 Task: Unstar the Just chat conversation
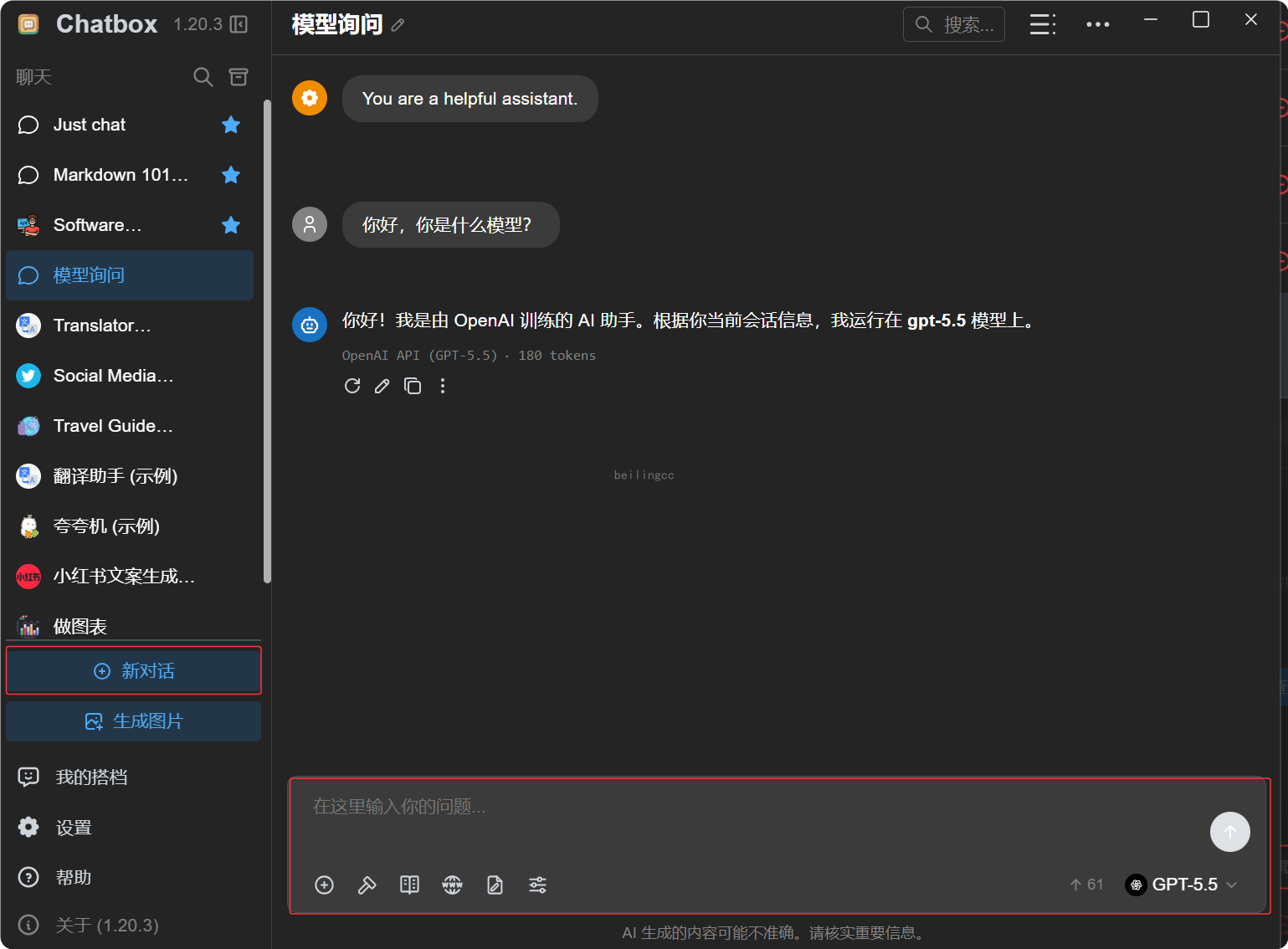pos(231,125)
